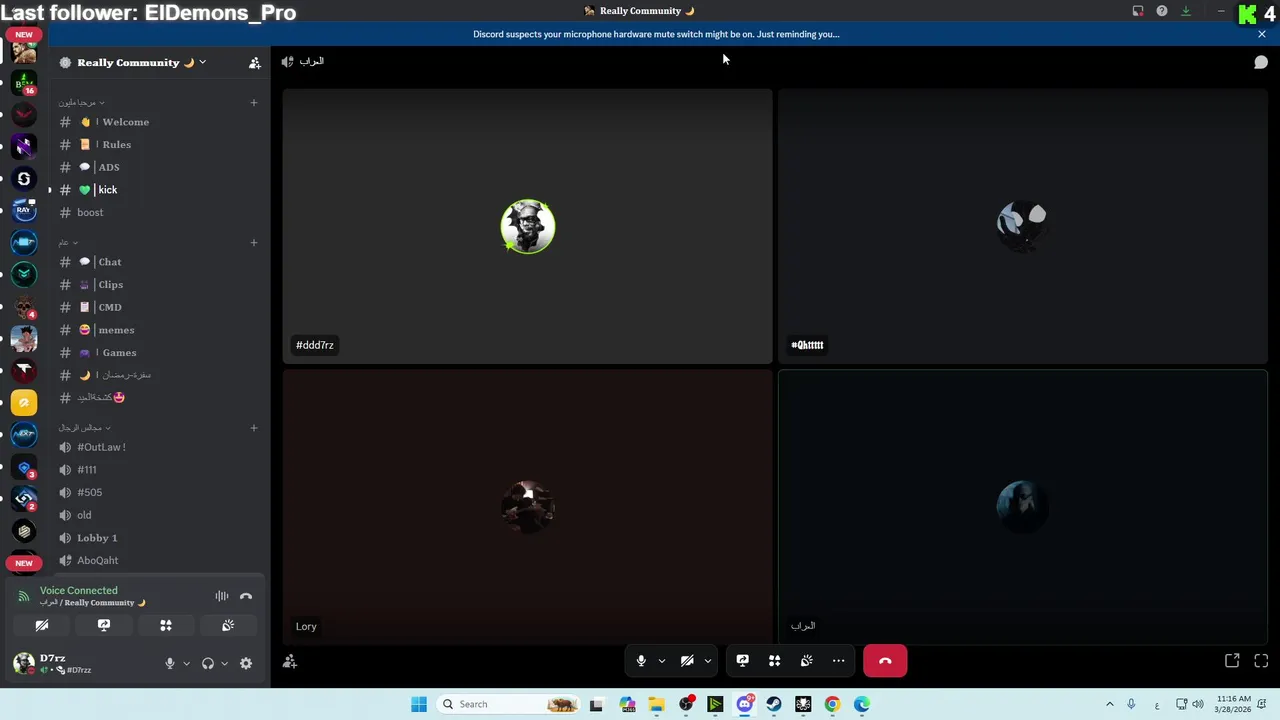Open soundboard from Voice Connected panel
This screenshot has width=1280, height=720.
(x=228, y=626)
